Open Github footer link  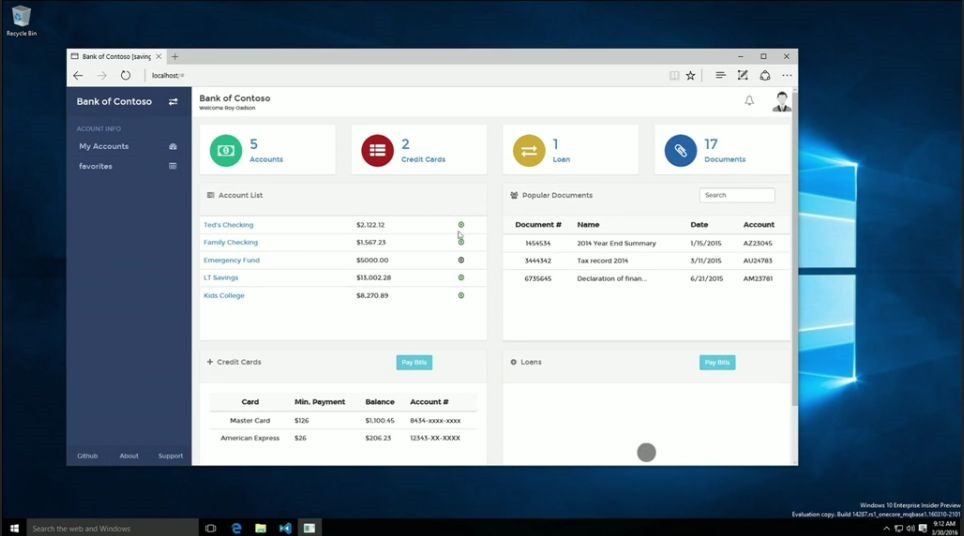(x=87, y=456)
